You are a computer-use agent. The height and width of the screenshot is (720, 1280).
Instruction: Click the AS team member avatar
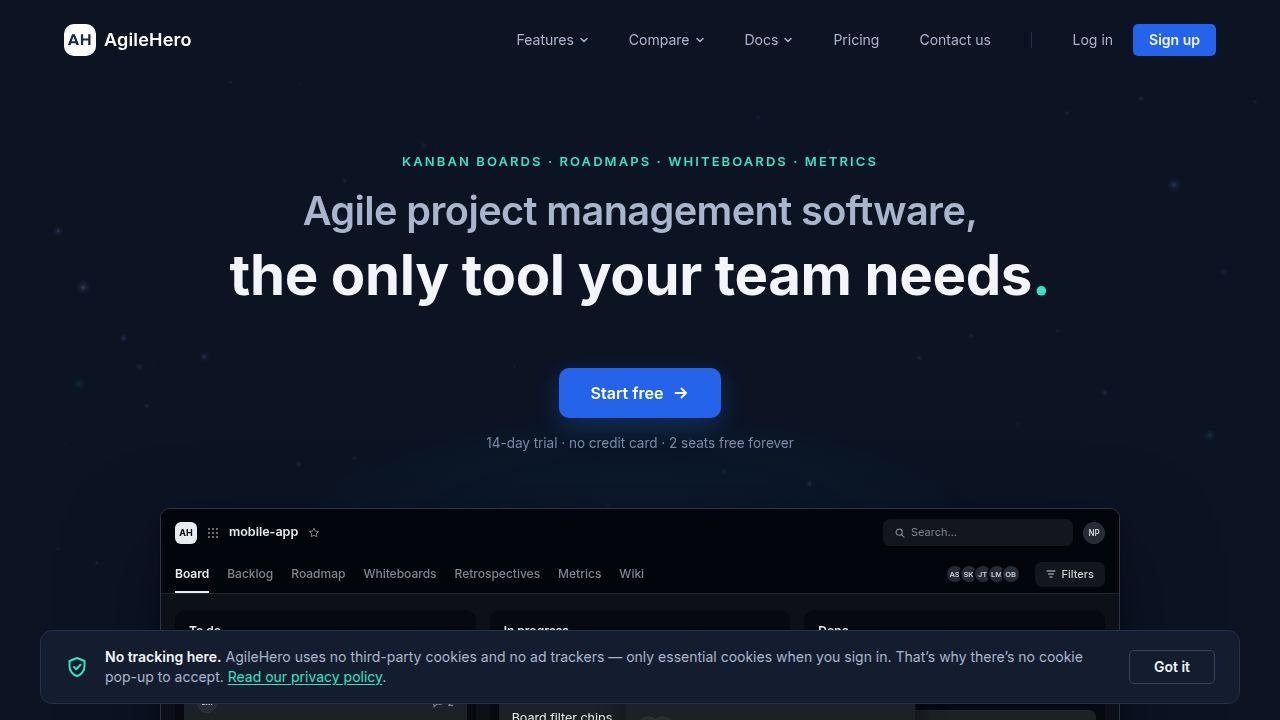tap(954, 574)
